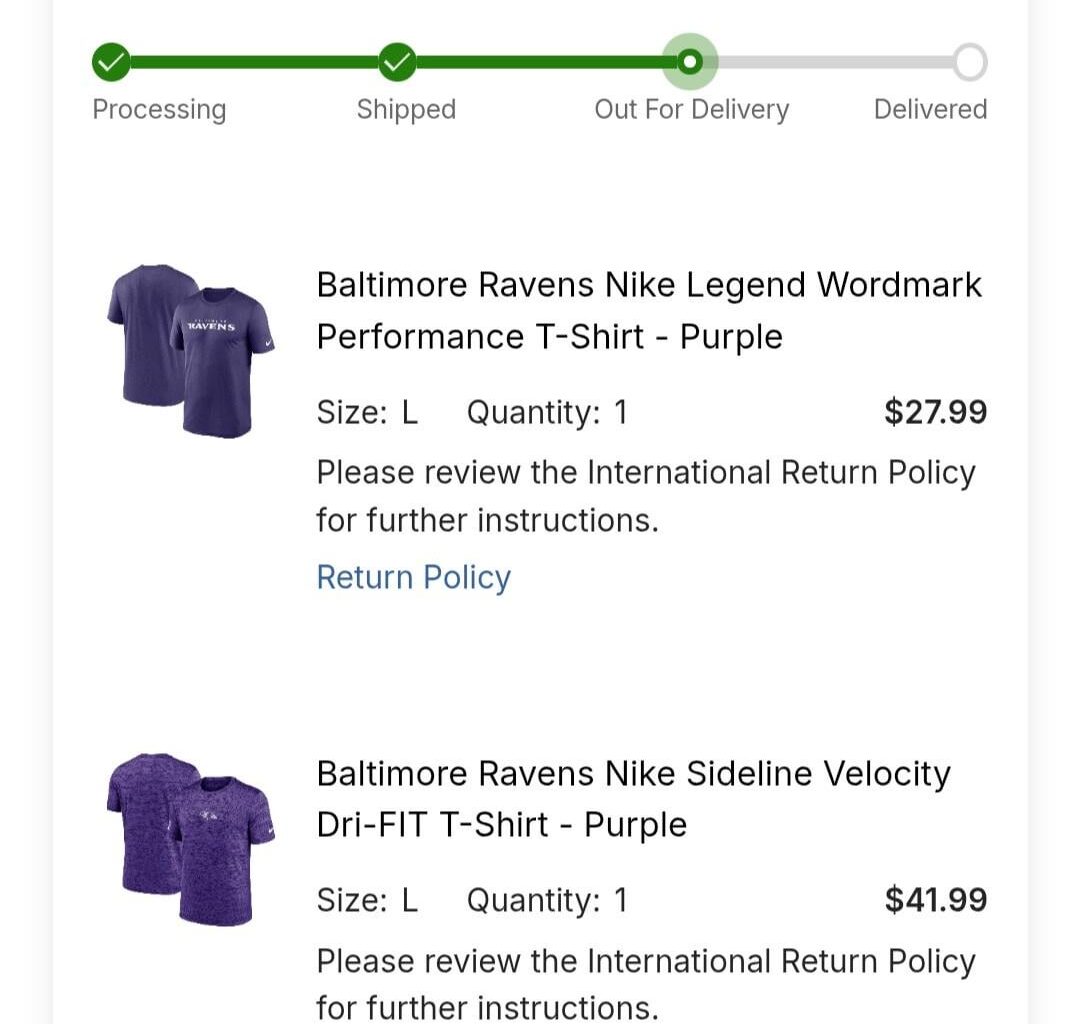This screenshot has height=1024, width=1080.
Task: Click Quantity: 1 on the Sideline Velocity shirt
Action: coord(547,900)
